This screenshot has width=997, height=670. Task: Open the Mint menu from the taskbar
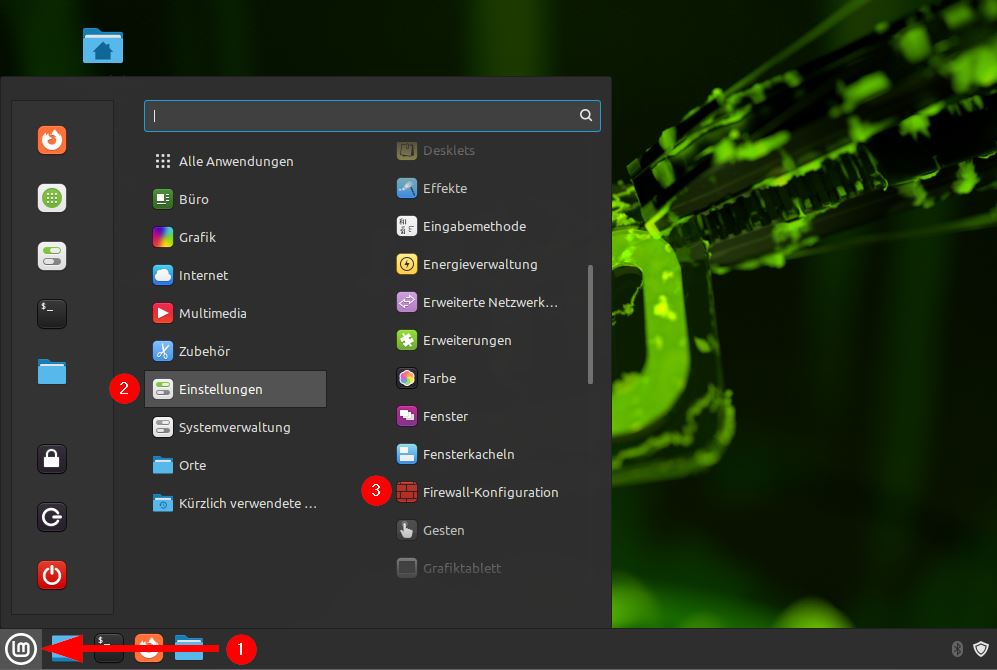click(20, 649)
